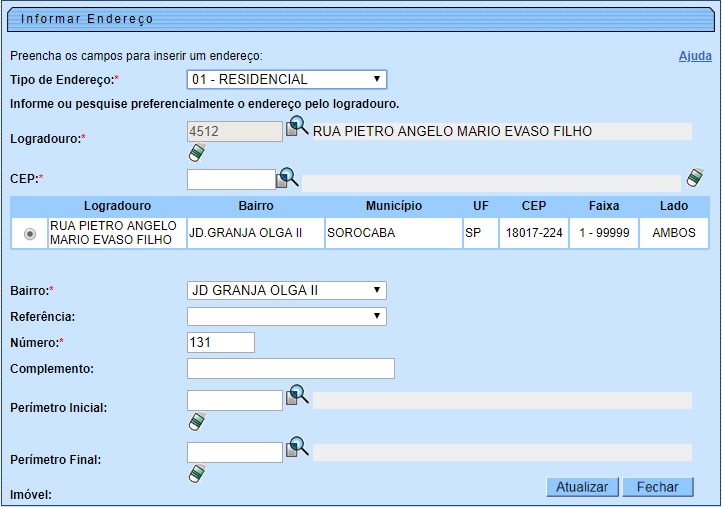Image resolution: width=722 pixels, height=507 pixels.
Task: Focus the CEP input field
Action: click(x=231, y=180)
